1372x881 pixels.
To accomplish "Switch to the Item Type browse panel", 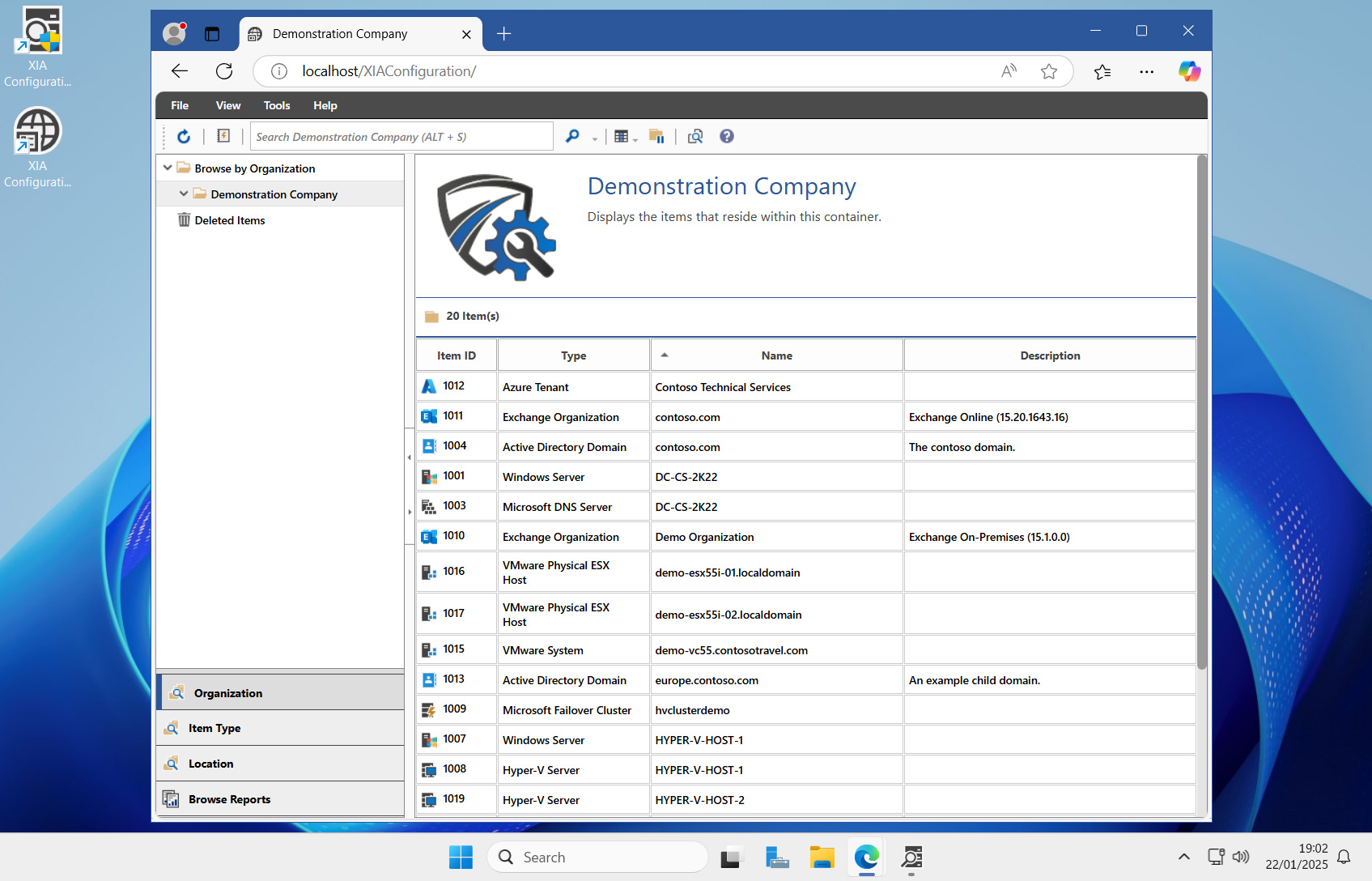I will 215,728.
